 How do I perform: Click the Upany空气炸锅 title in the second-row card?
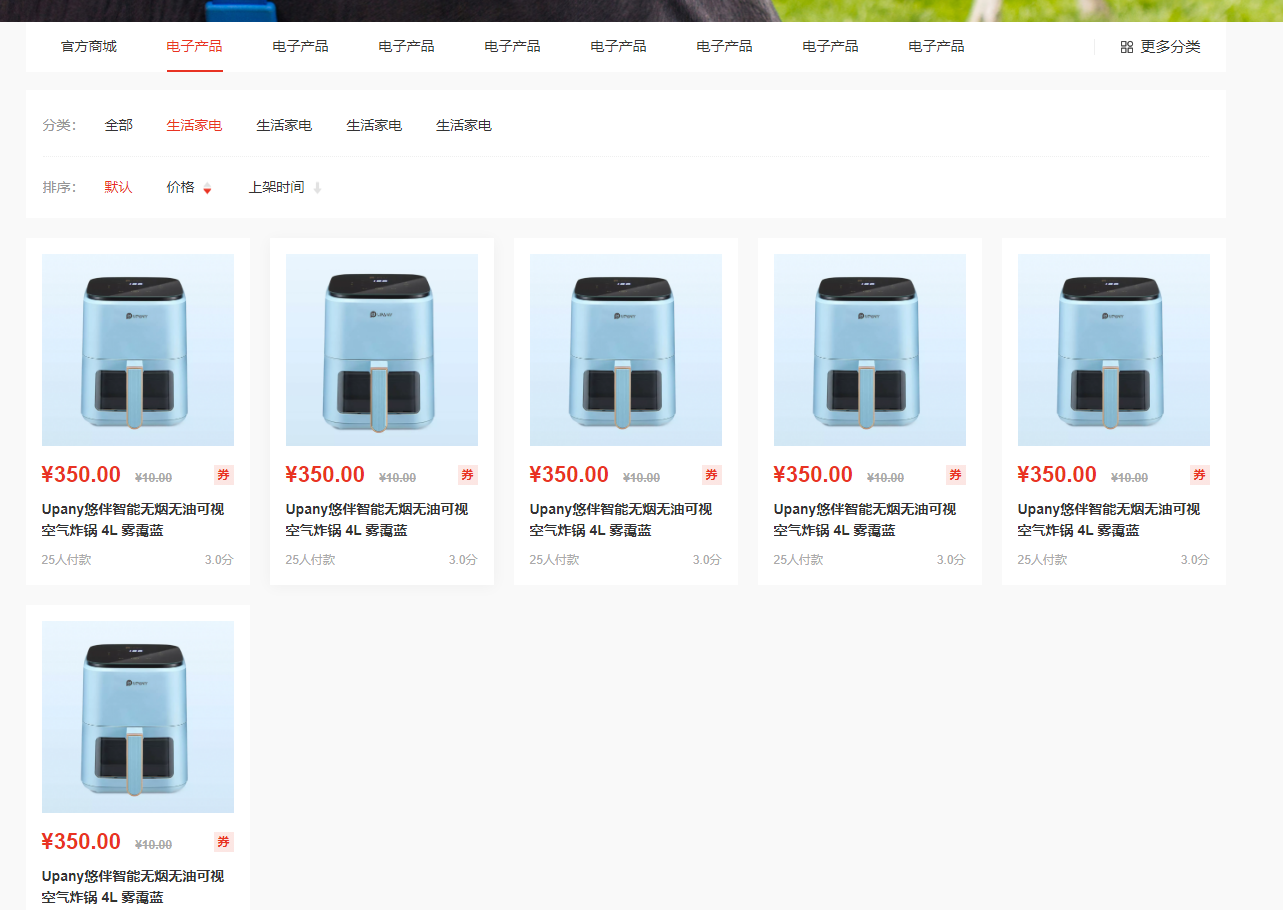click(133, 887)
